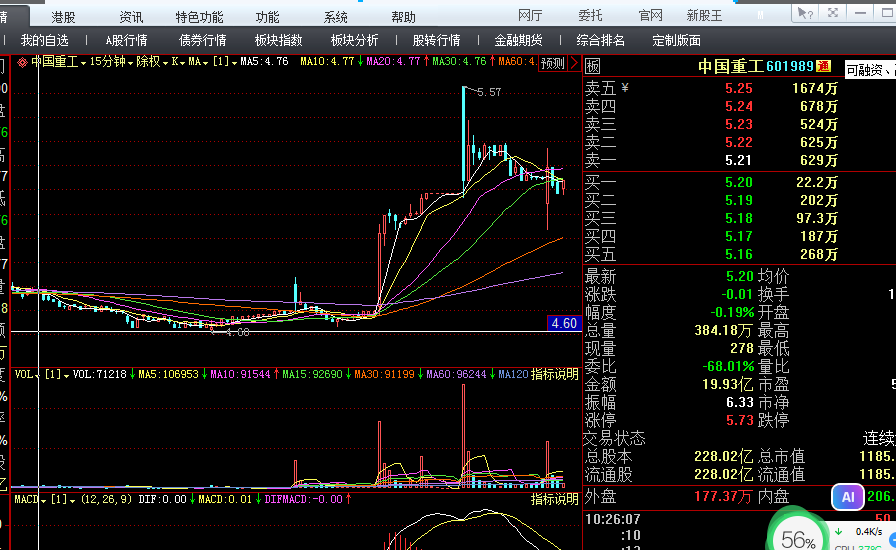Open the round AI assistant button
Viewport: 896px width, 550px height.
(x=848, y=497)
